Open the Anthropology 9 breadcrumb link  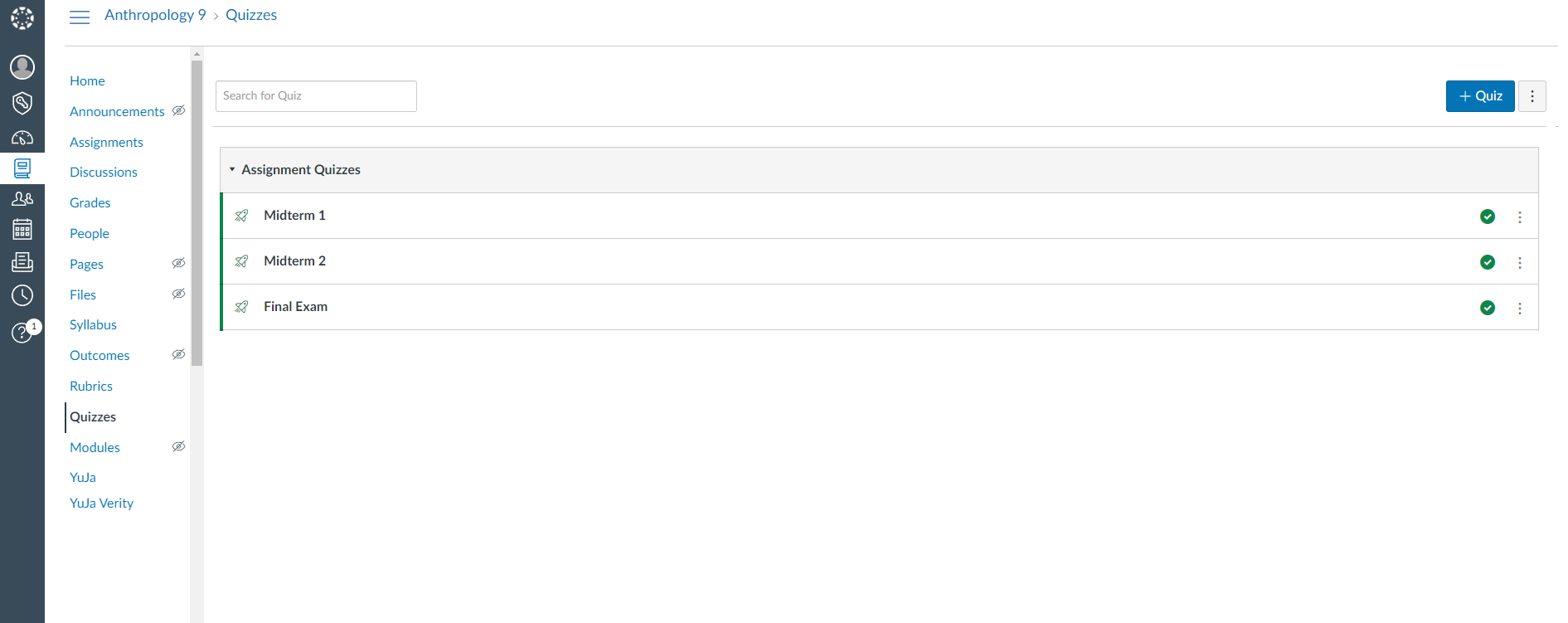(x=155, y=15)
